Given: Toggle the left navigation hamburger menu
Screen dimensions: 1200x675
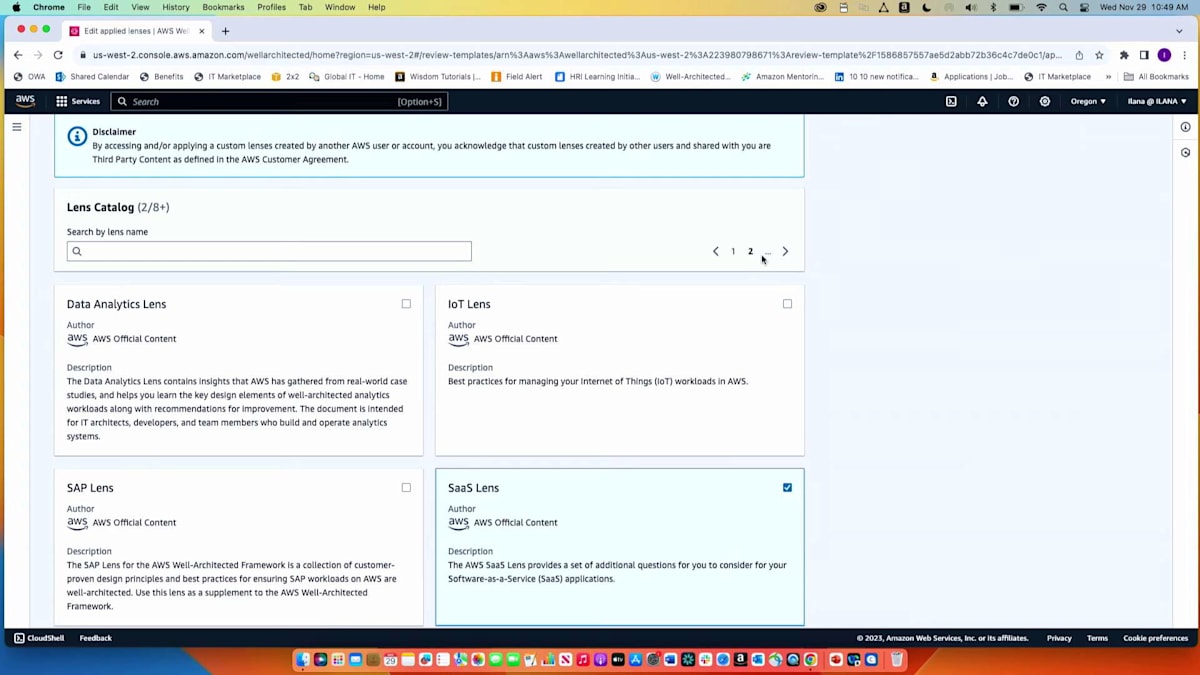Looking at the screenshot, I should tap(17, 127).
